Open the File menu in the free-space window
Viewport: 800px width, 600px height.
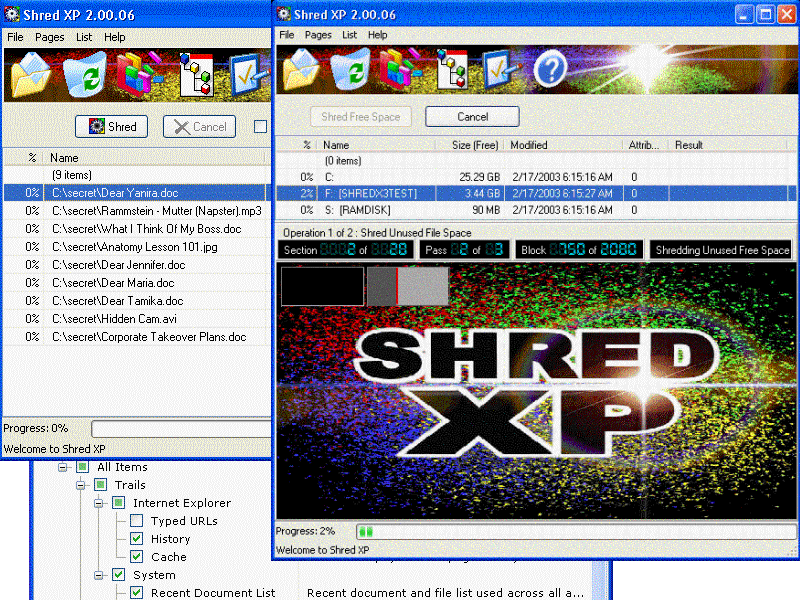pos(287,35)
